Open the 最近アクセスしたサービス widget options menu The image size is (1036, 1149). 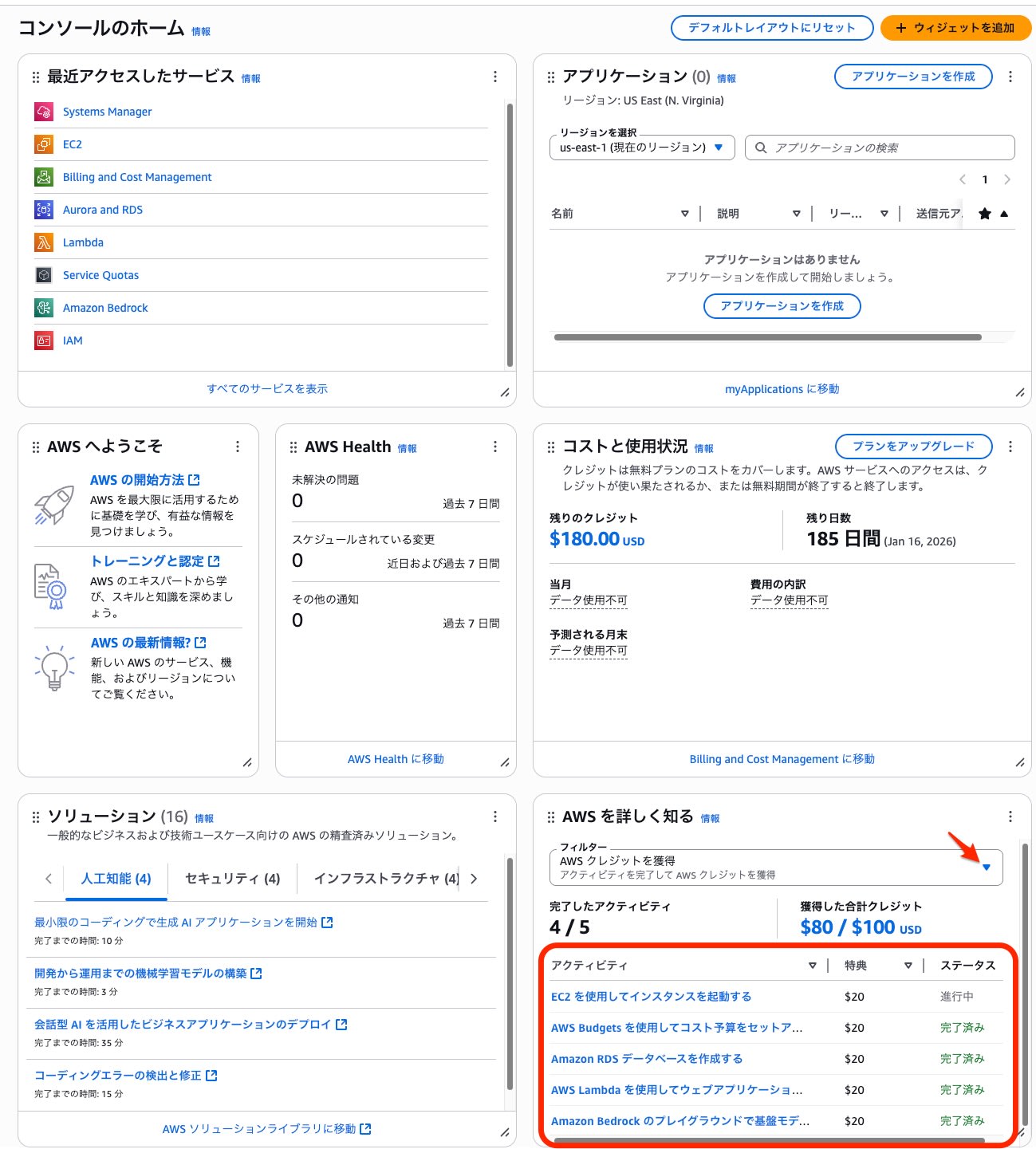pyautogui.click(x=495, y=77)
